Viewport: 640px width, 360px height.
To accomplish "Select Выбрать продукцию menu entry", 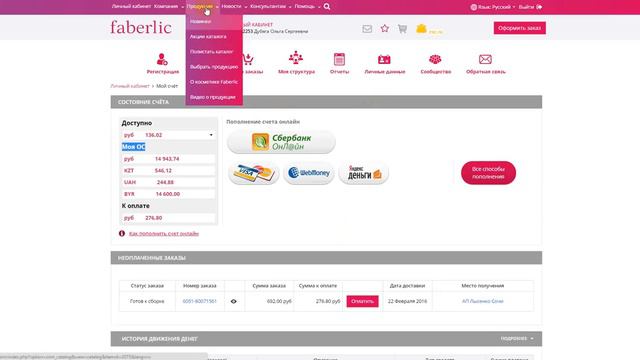I will click(214, 67).
